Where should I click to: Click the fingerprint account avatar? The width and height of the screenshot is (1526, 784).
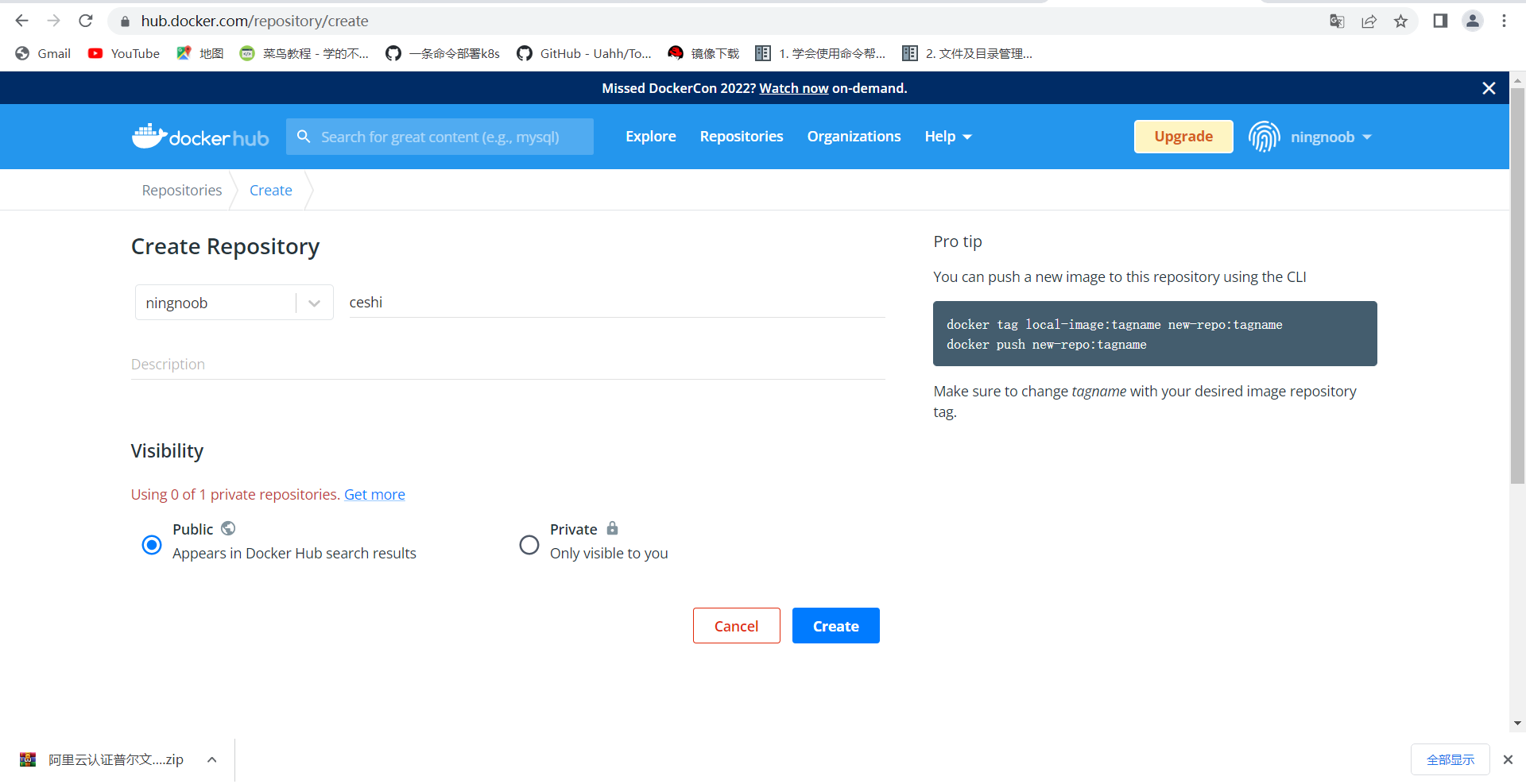1264,137
